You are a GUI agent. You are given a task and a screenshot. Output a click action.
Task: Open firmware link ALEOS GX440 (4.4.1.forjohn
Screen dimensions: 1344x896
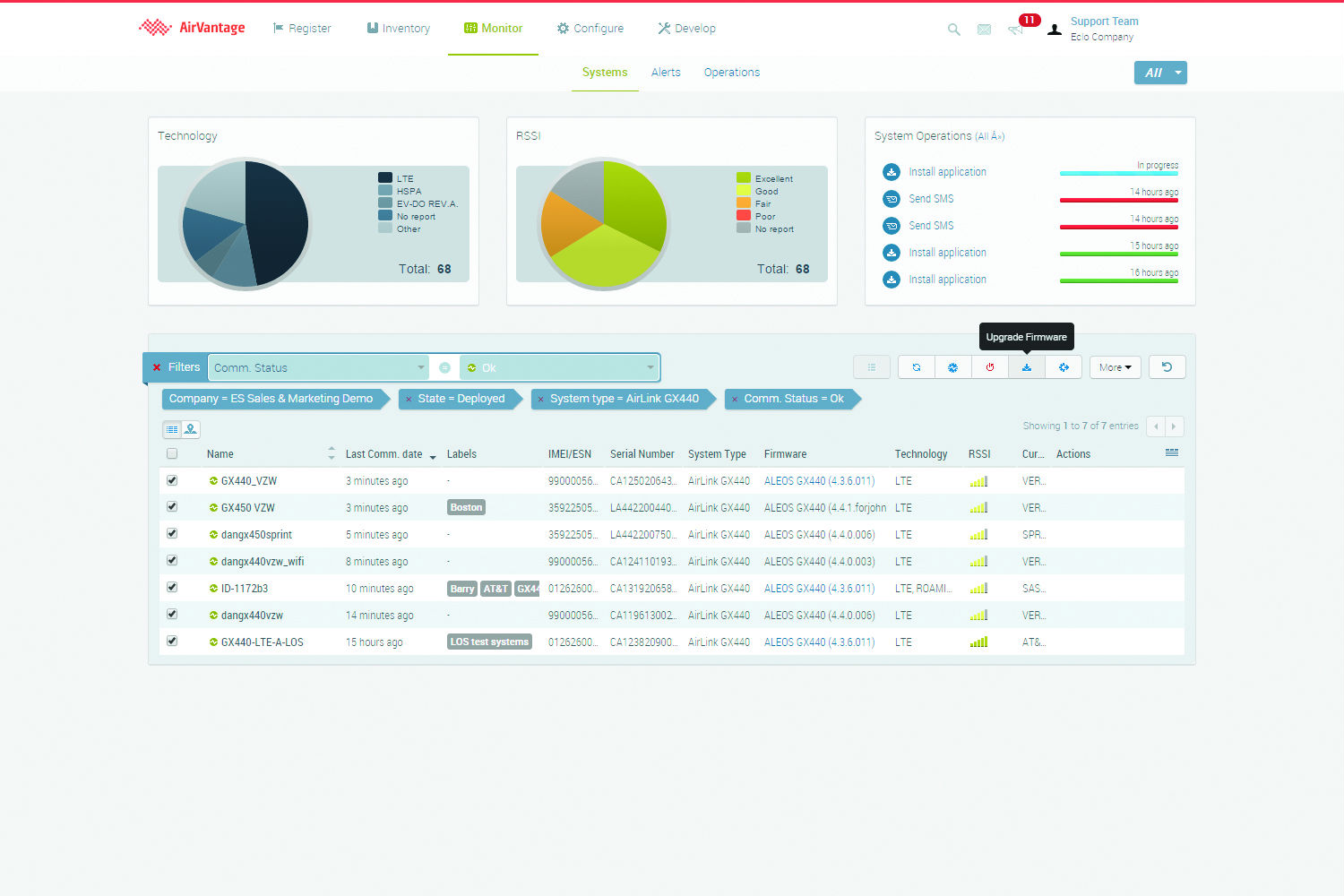[824, 508]
